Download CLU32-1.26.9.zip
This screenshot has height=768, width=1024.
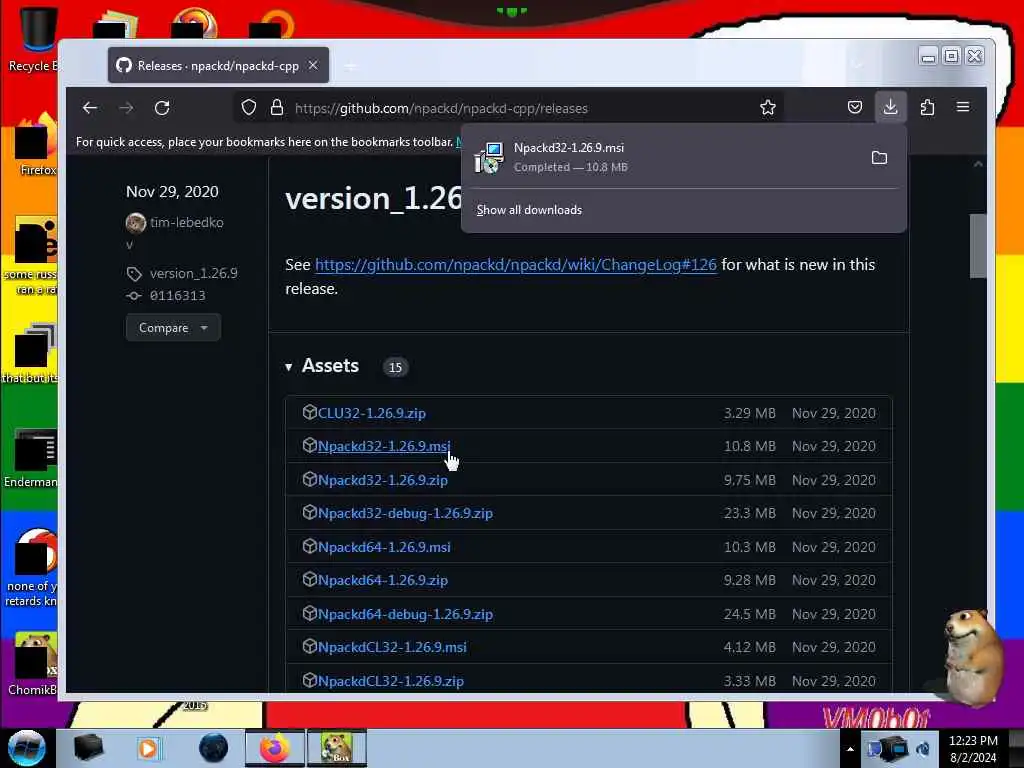(372, 413)
